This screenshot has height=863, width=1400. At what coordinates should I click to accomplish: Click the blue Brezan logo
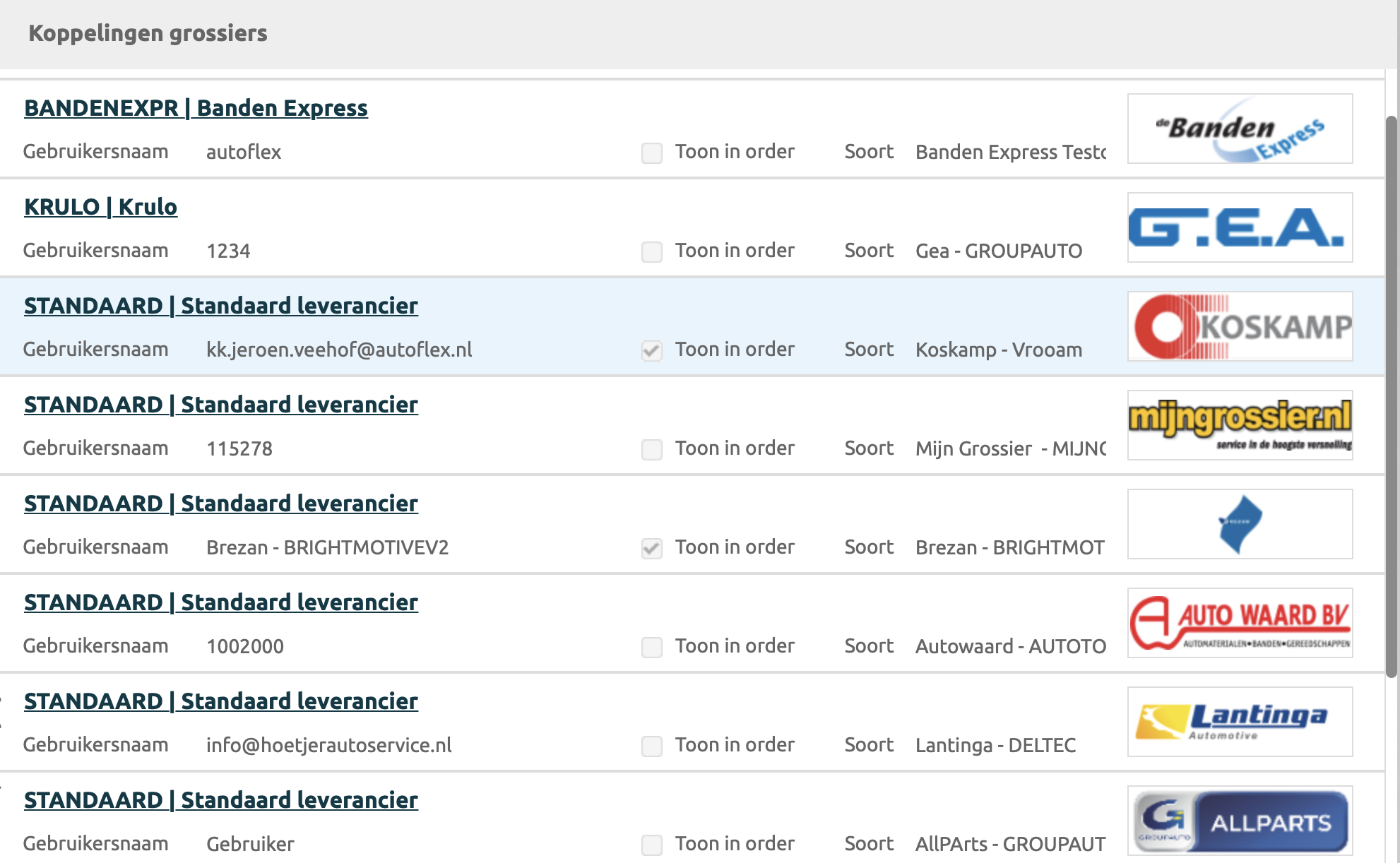coord(1240,524)
